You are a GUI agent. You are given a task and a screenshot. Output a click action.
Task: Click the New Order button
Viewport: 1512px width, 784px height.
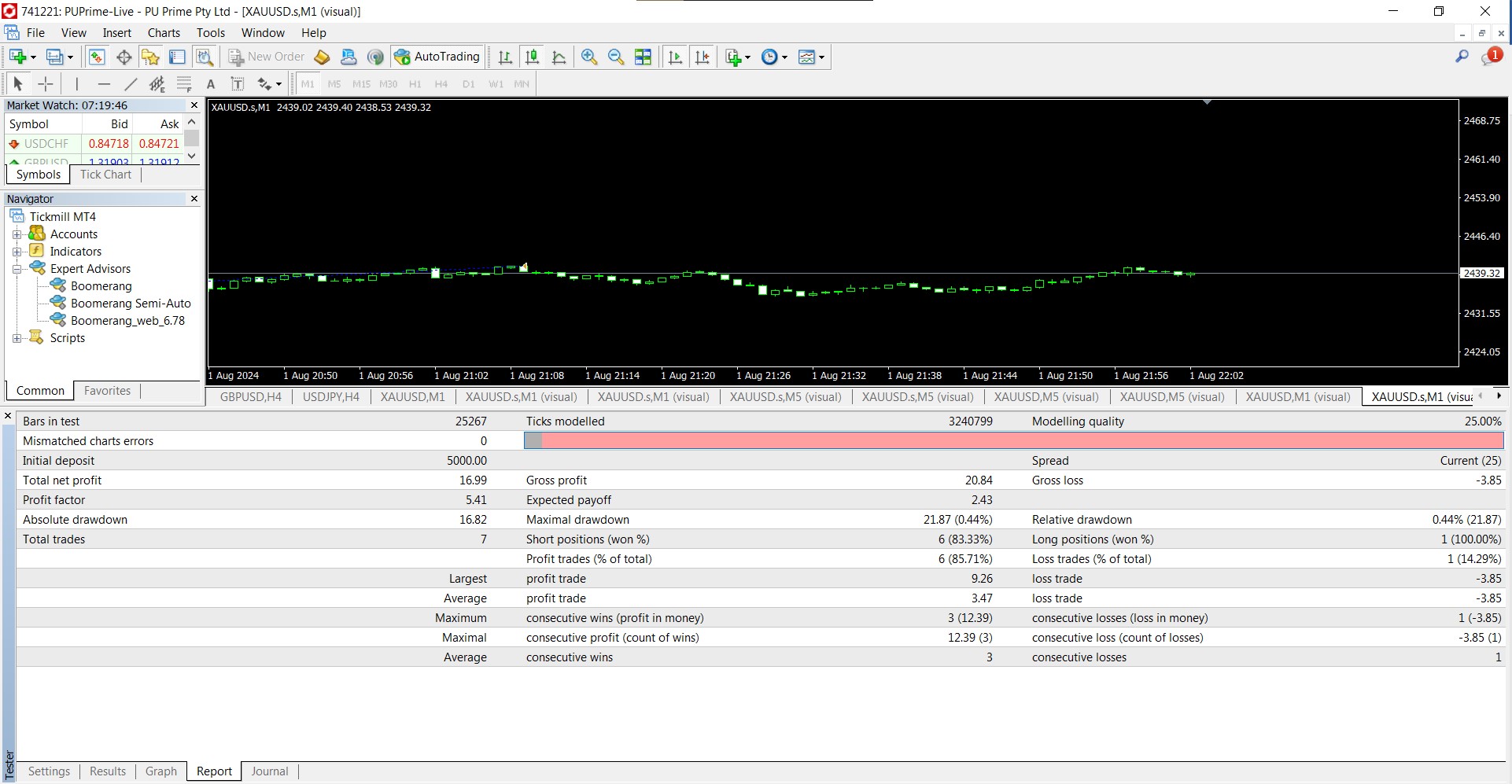pos(266,57)
